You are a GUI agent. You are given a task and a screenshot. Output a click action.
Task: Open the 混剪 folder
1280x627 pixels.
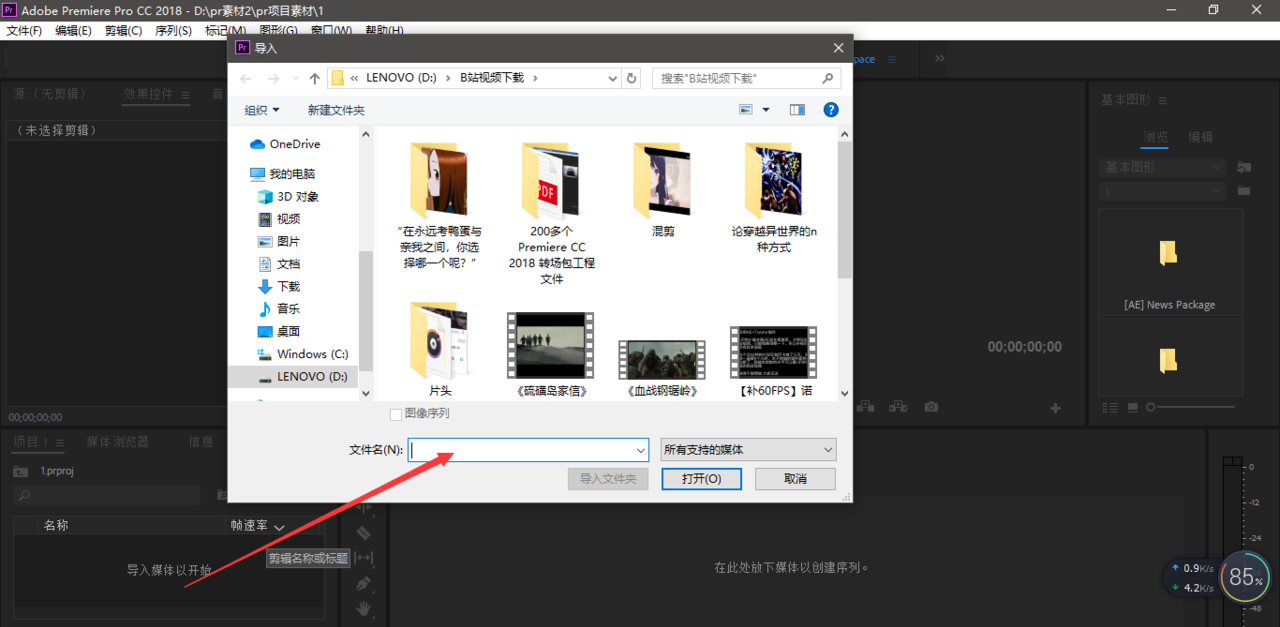[x=663, y=185]
